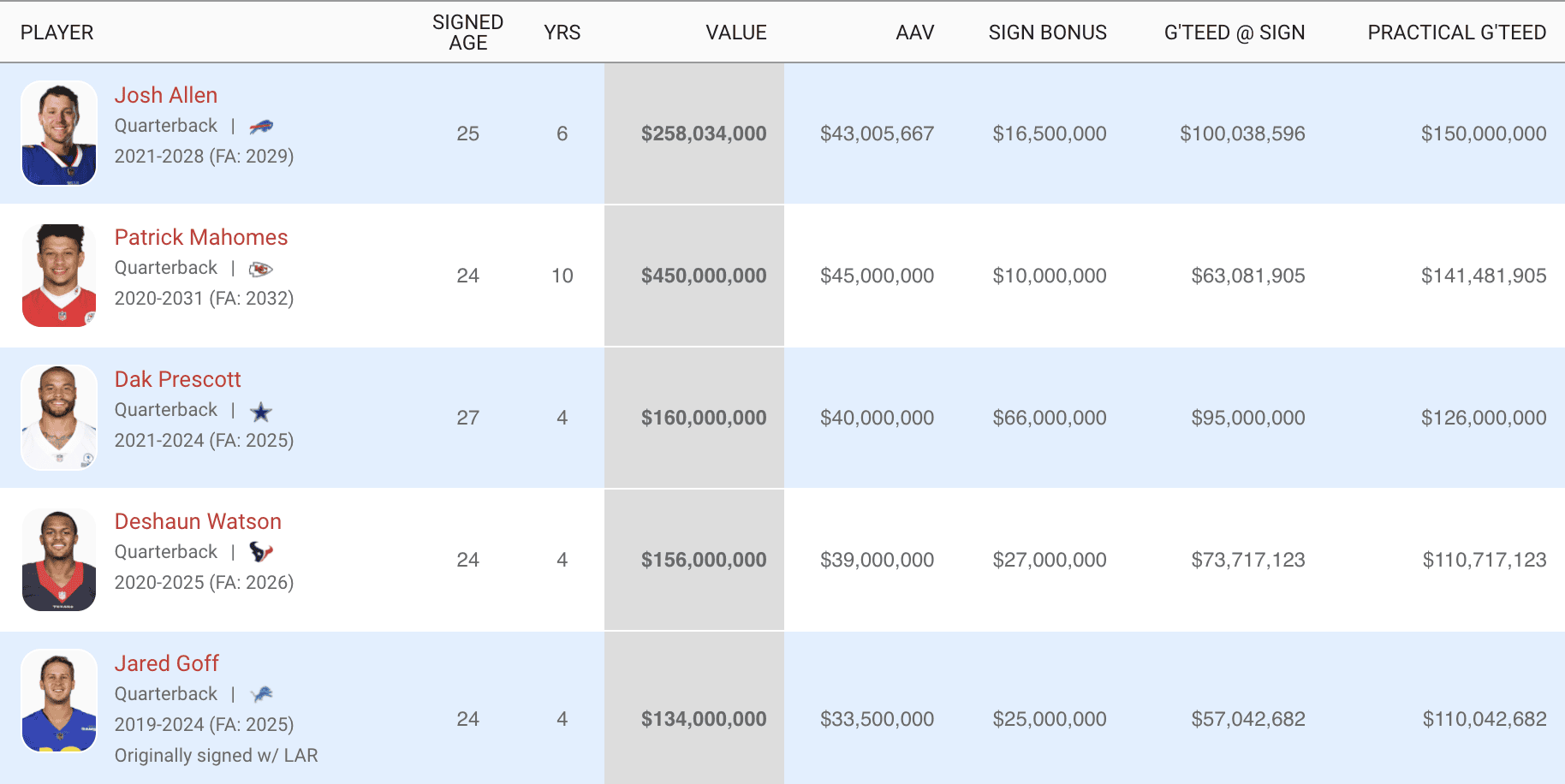Click the Kansas City Chiefs logo icon
Screen dimensions: 1565x784
[261, 269]
